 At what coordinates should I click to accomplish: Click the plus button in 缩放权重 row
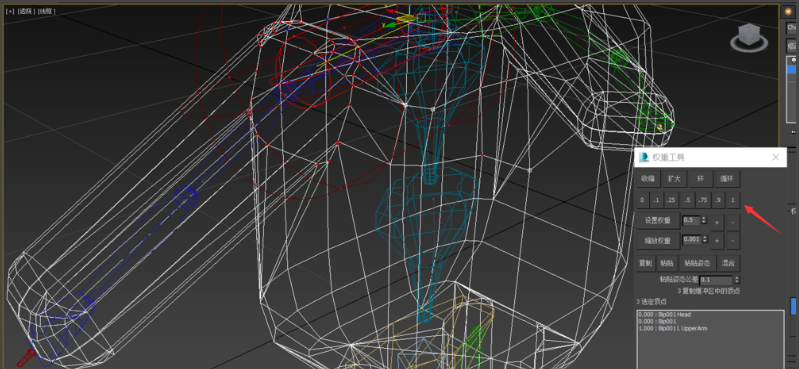point(717,241)
